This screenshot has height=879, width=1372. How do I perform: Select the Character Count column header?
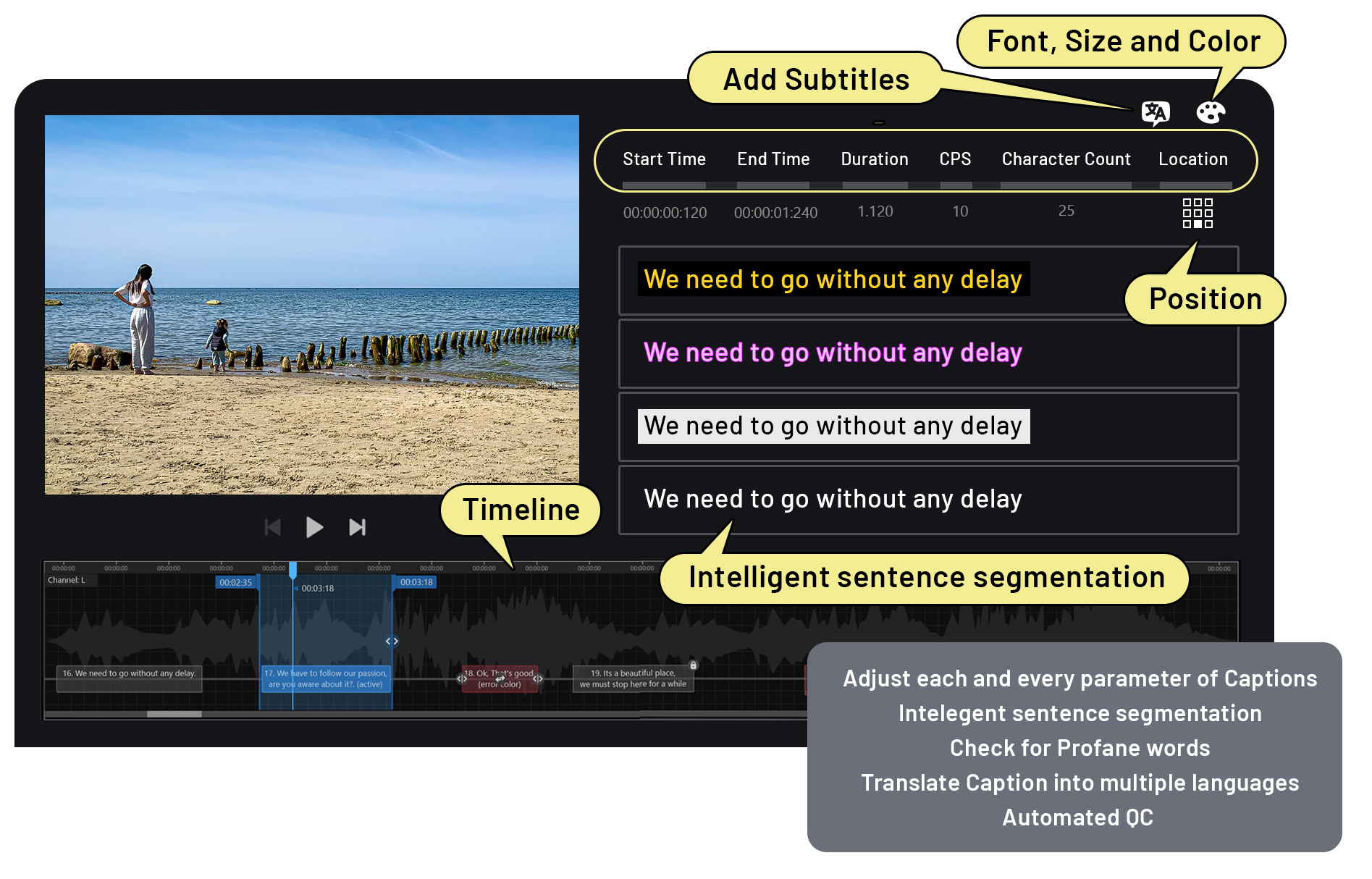pos(1066,159)
